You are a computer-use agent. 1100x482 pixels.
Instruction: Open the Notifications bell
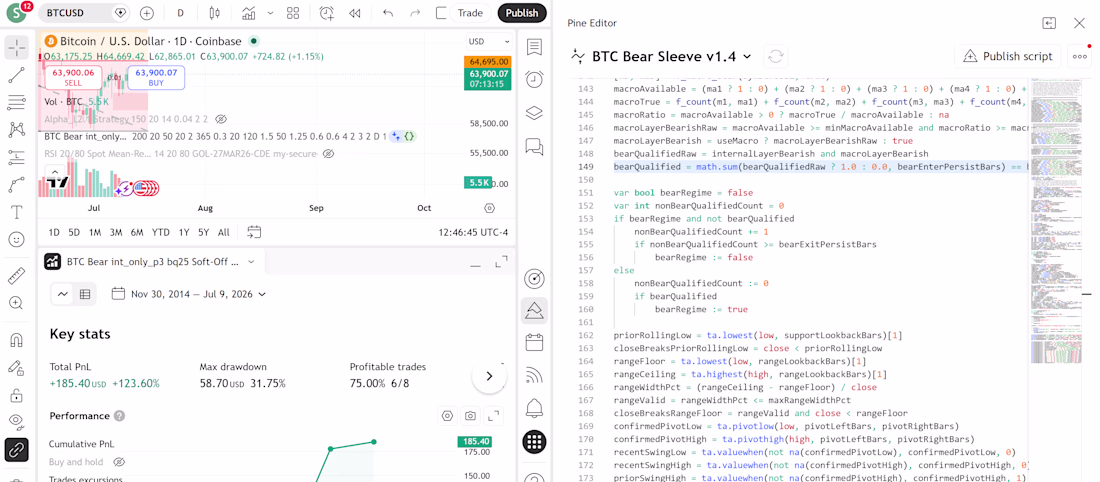[x=535, y=407]
